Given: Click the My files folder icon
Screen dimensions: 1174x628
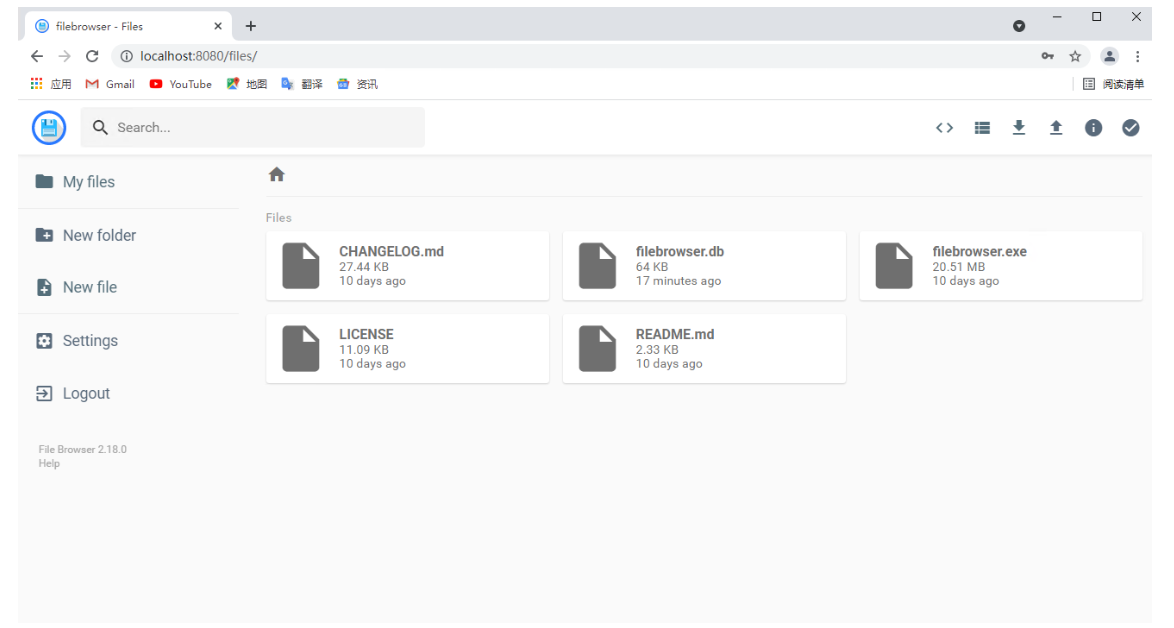Looking at the screenshot, I should tap(45, 181).
